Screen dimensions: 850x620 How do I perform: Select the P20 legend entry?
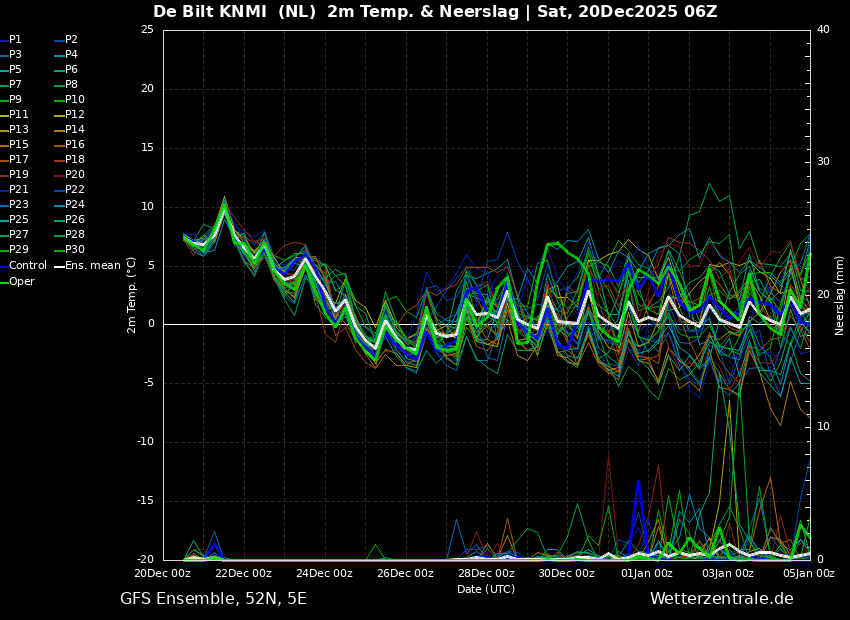(74, 175)
